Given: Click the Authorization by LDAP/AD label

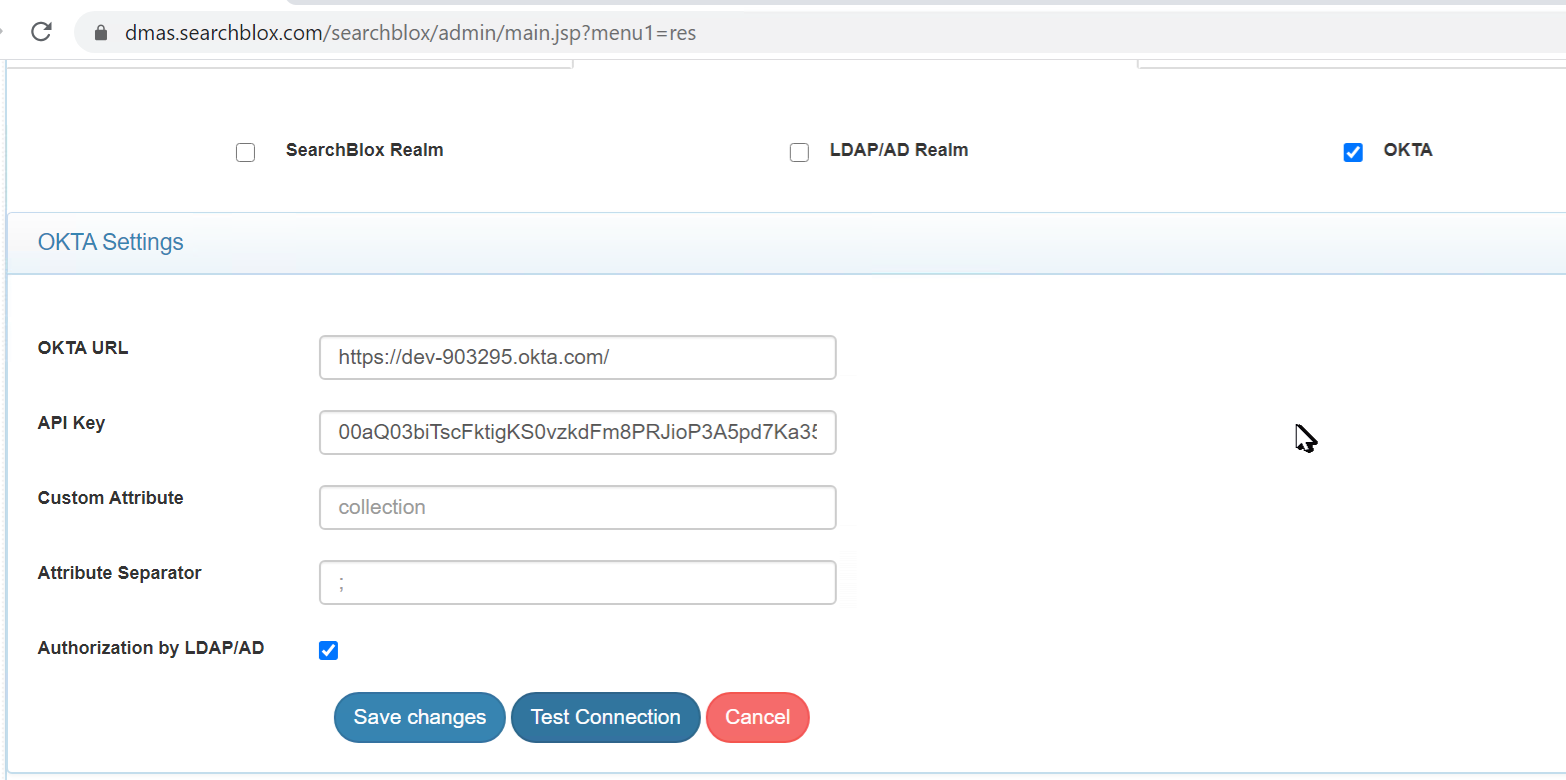Looking at the screenshot, I should [x=151, y=648].
